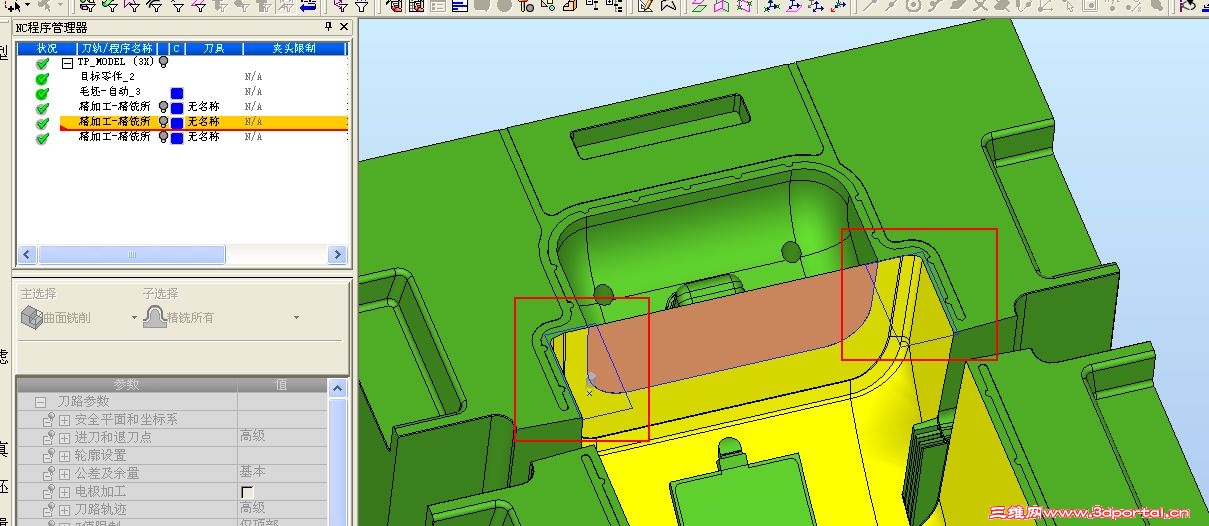Screen dimensions: 1209x526
Task: Click the left arrow of the NC manager scrollbar
Action: [27, 255]
